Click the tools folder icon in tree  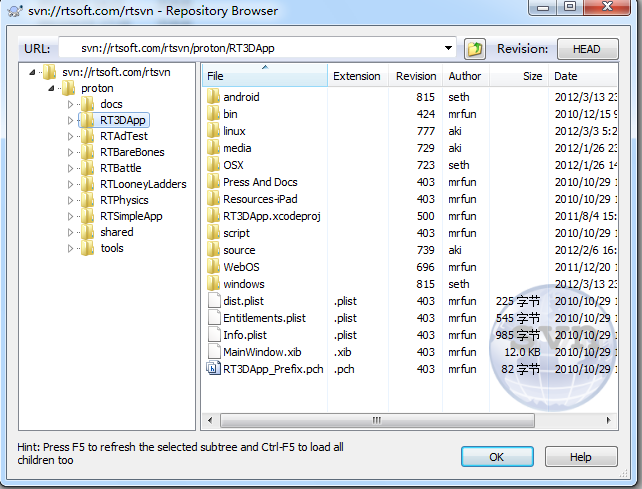(87, 248)
